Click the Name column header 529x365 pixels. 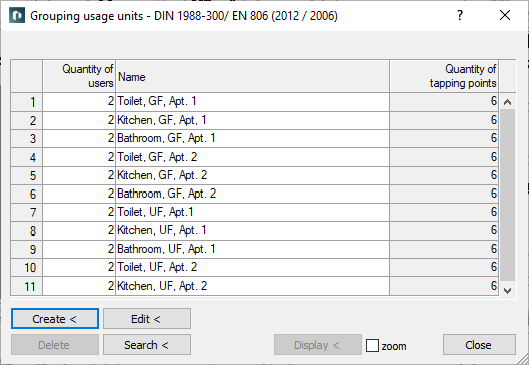252,76
